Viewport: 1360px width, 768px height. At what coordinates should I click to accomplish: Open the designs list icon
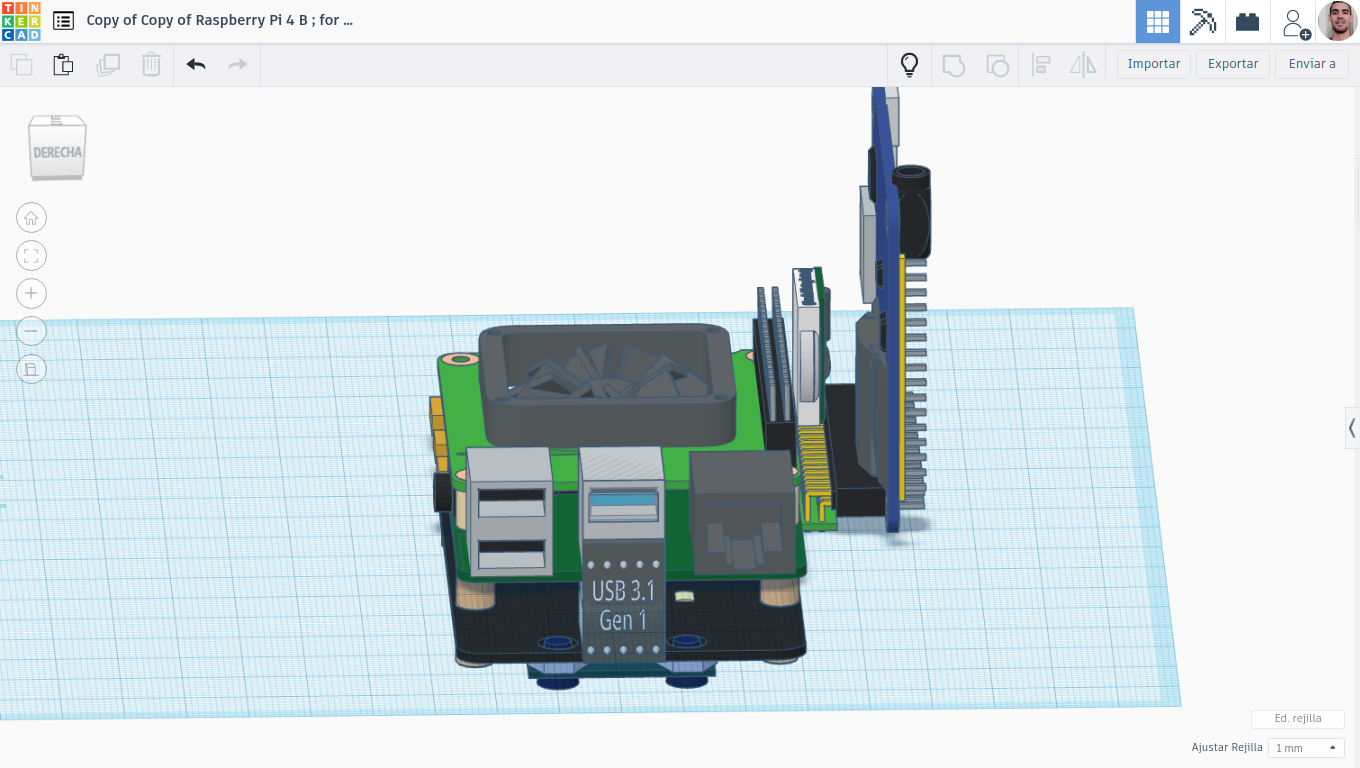point(63,20)
